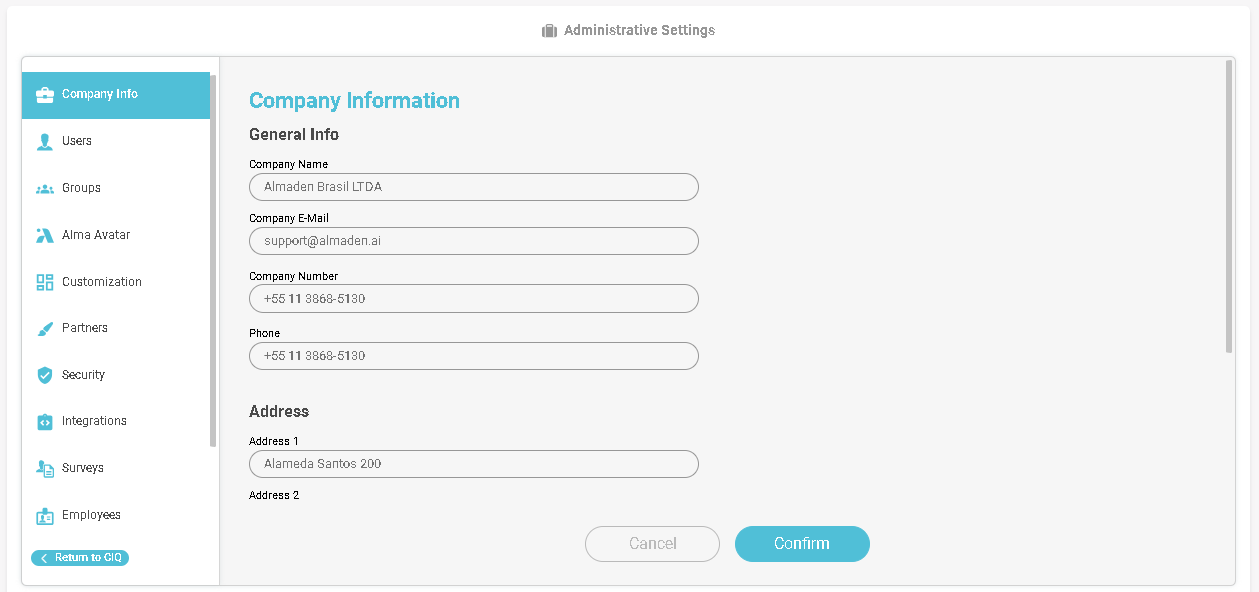Click the Surveys document icon
1259x592 pixels.
tap(44, 468)
